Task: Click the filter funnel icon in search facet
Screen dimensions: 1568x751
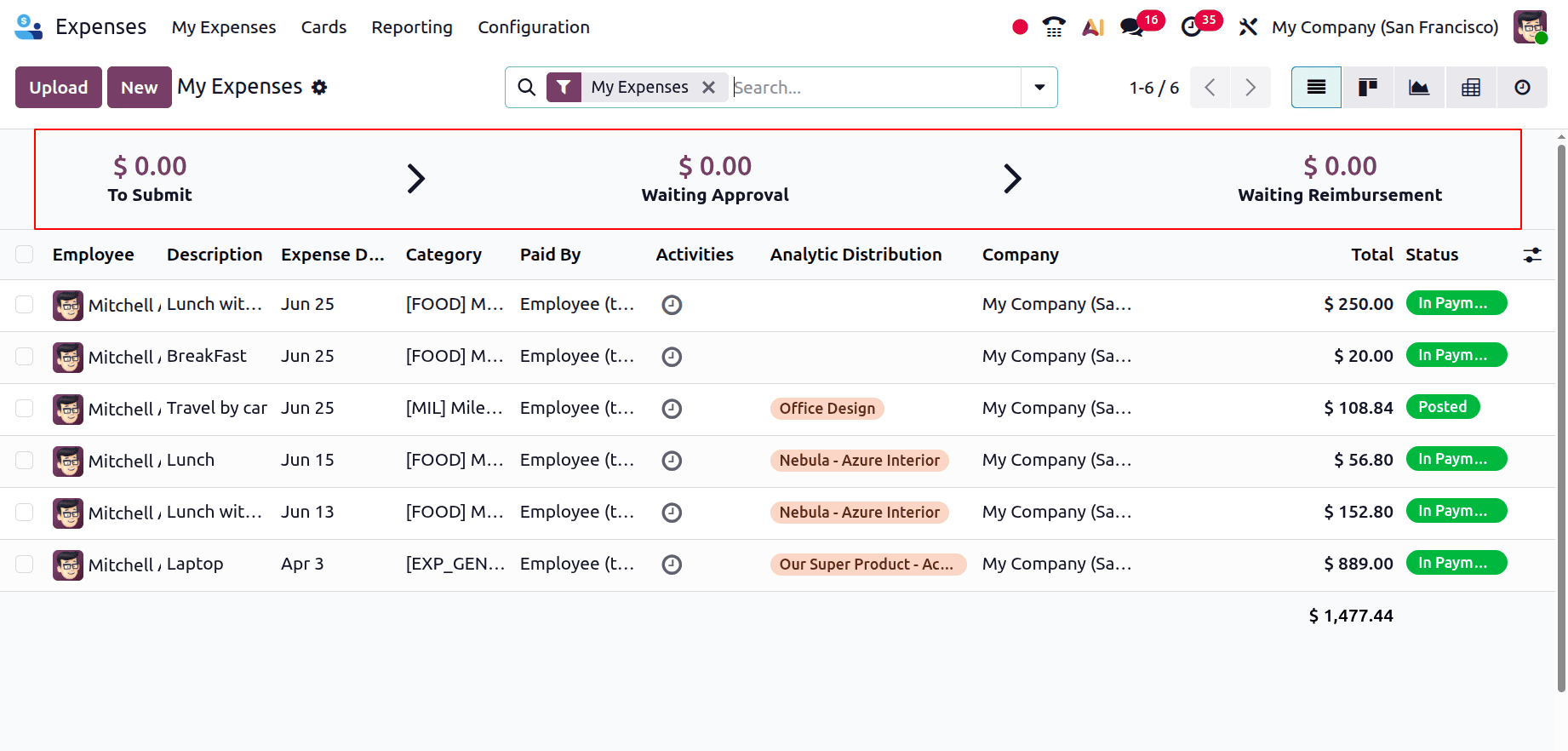Action: click(x=564, y=87)
